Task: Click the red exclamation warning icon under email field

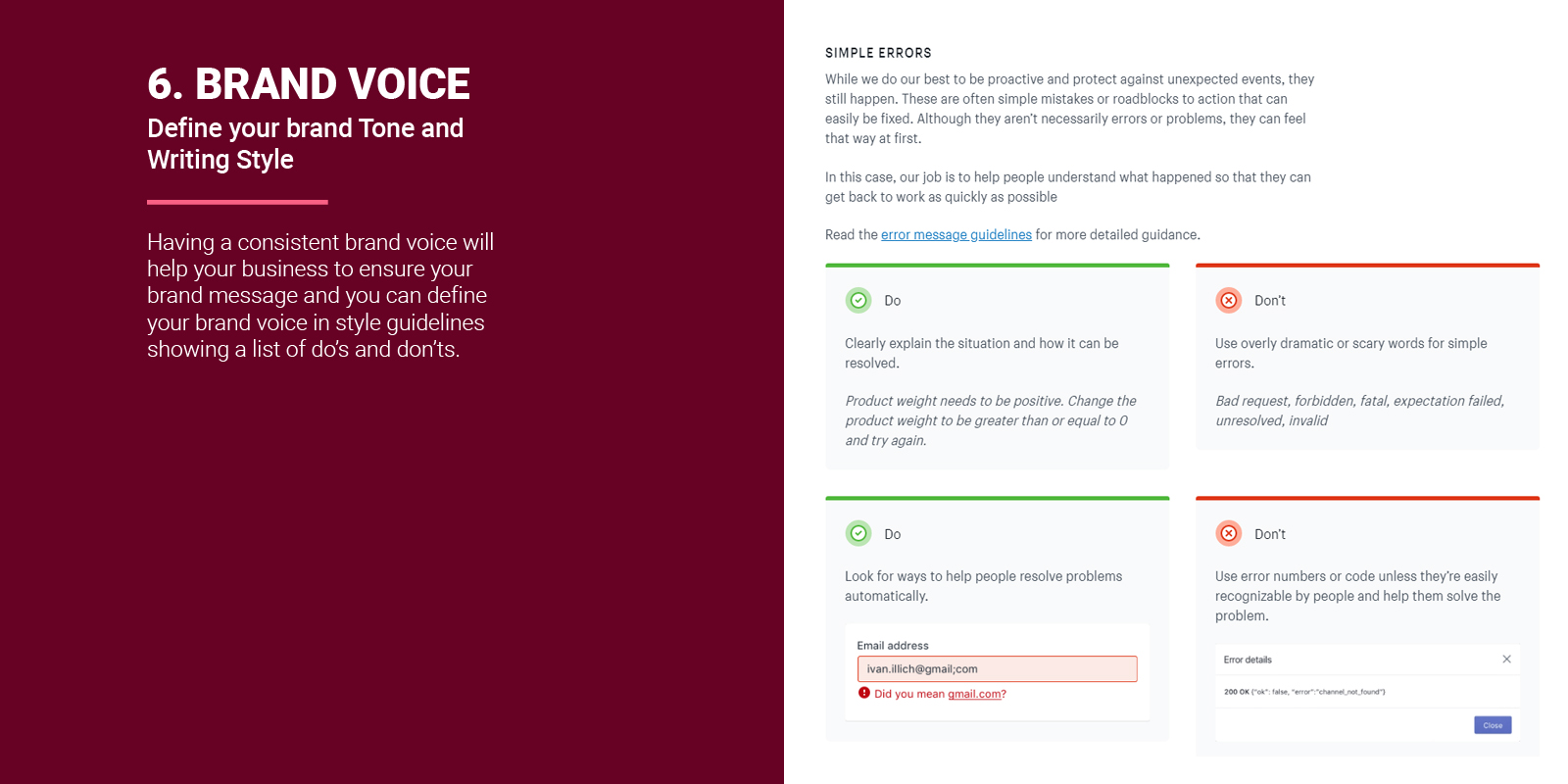Action: click(863, 693)
